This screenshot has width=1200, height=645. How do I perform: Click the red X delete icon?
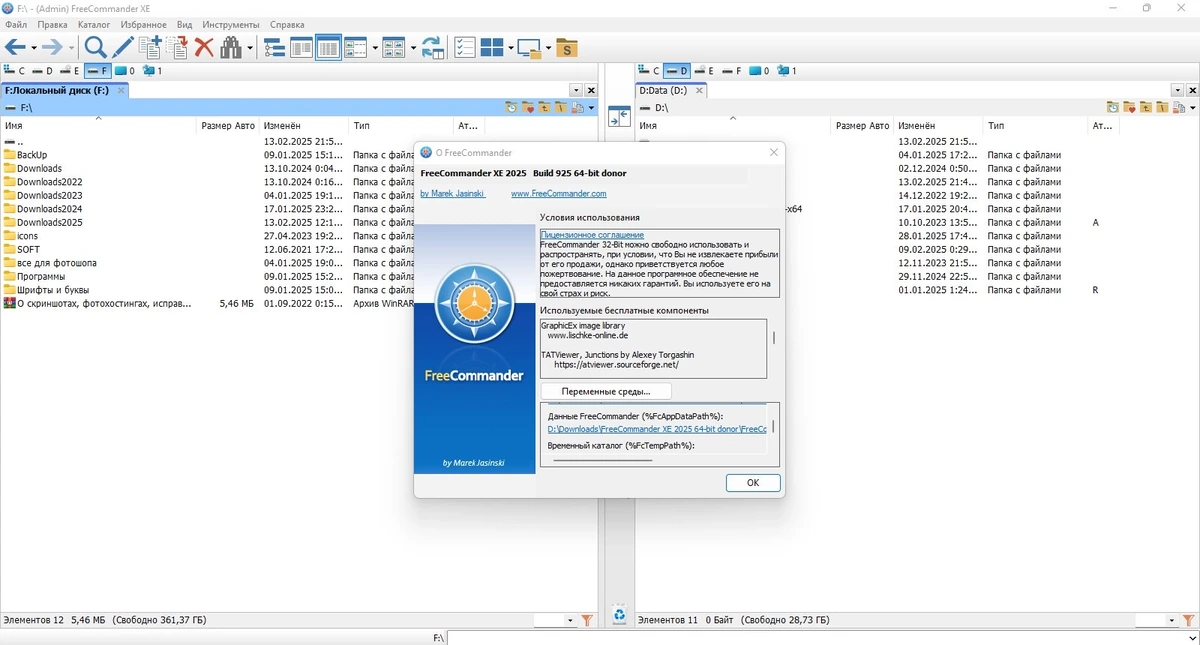[204, 47]
